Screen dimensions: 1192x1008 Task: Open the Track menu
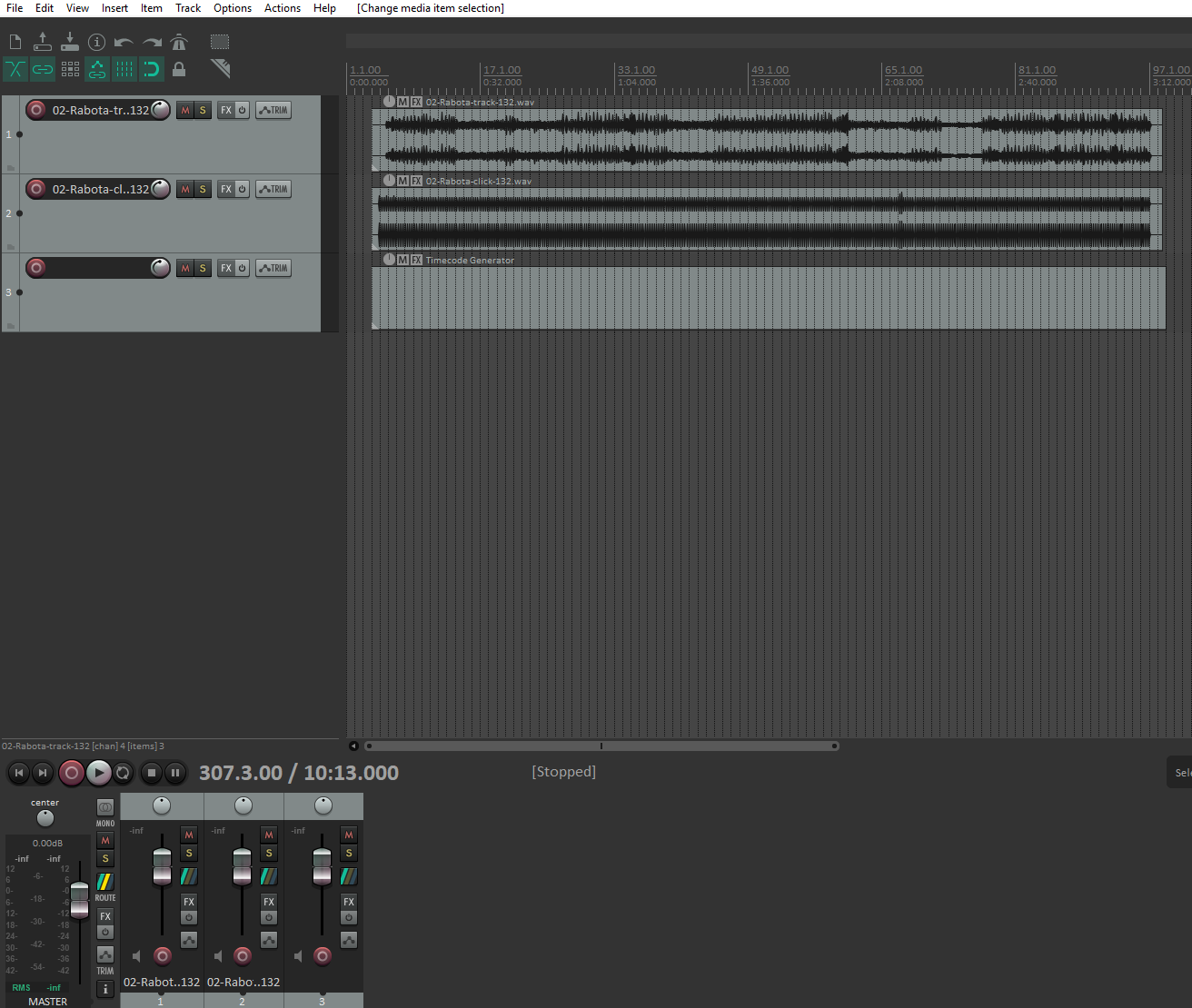coord(188,8)
